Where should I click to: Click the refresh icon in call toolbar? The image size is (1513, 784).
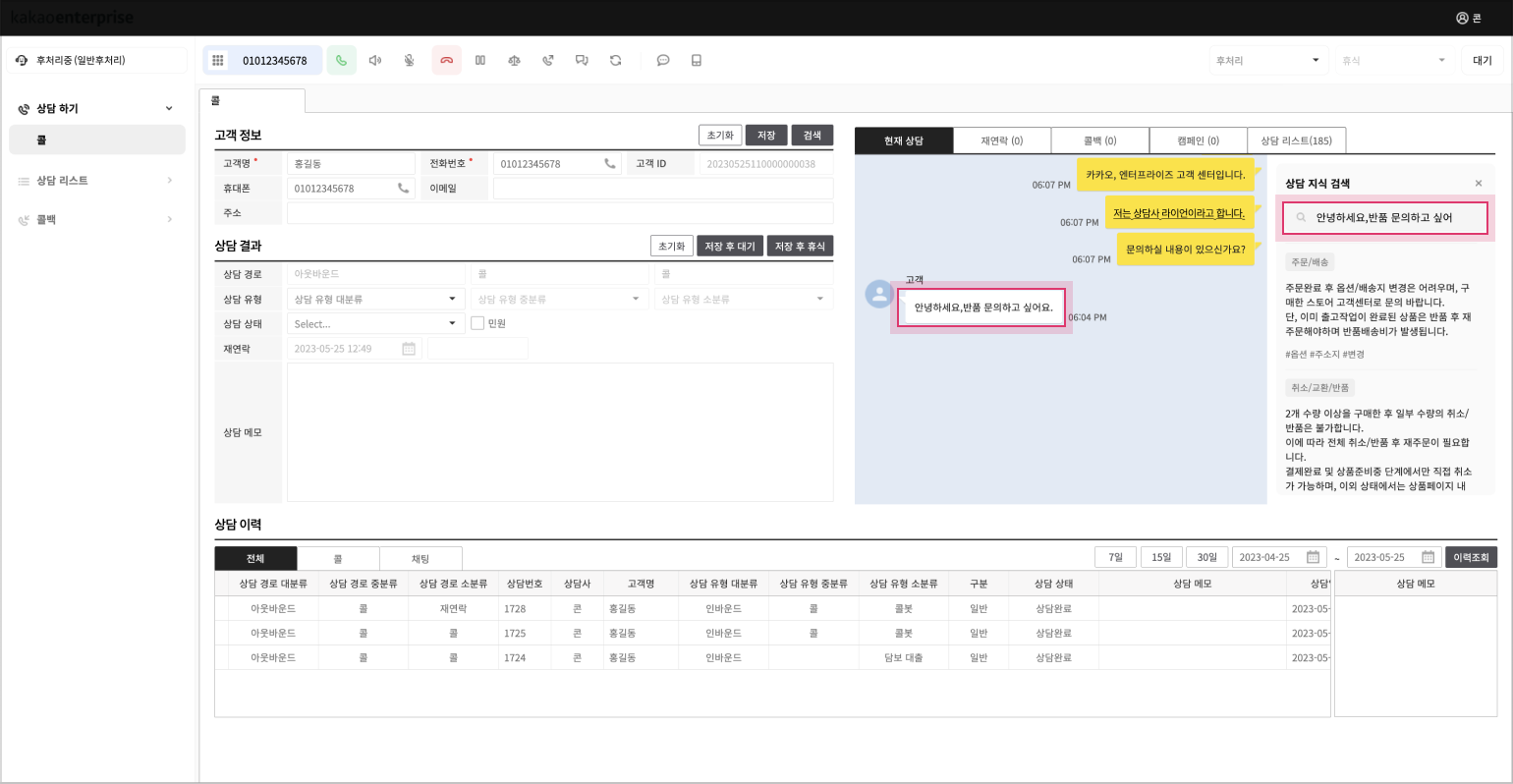(x=615, y=60)
